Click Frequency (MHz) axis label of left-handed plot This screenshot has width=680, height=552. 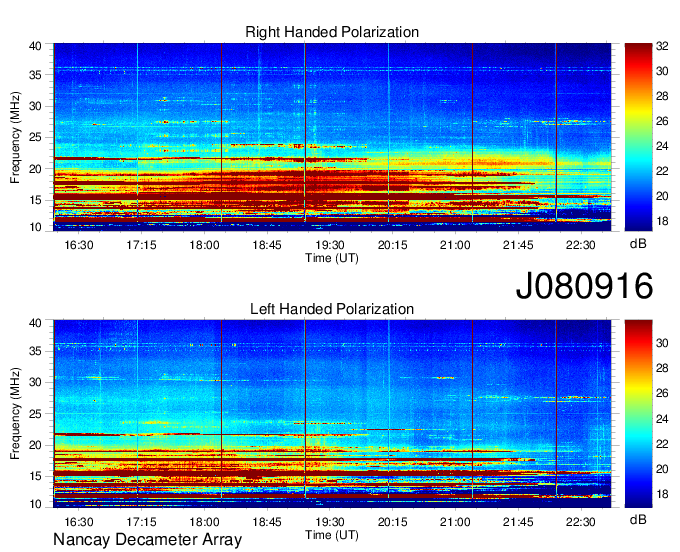point(15,414)
